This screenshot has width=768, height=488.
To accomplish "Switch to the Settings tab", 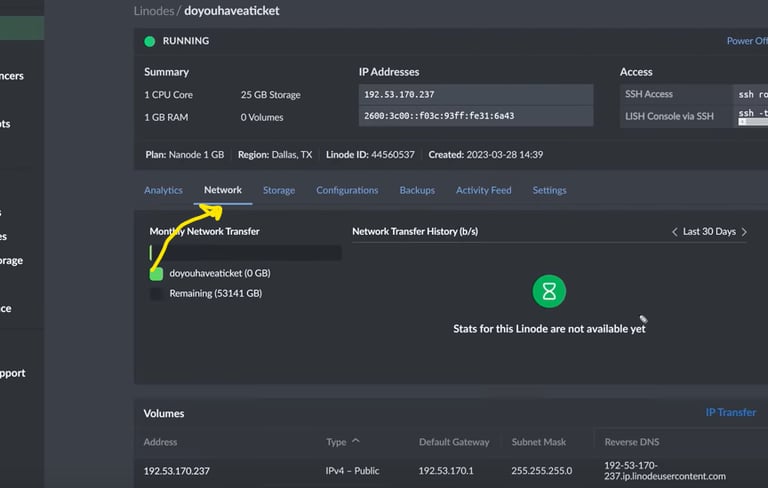I will 549,190.
